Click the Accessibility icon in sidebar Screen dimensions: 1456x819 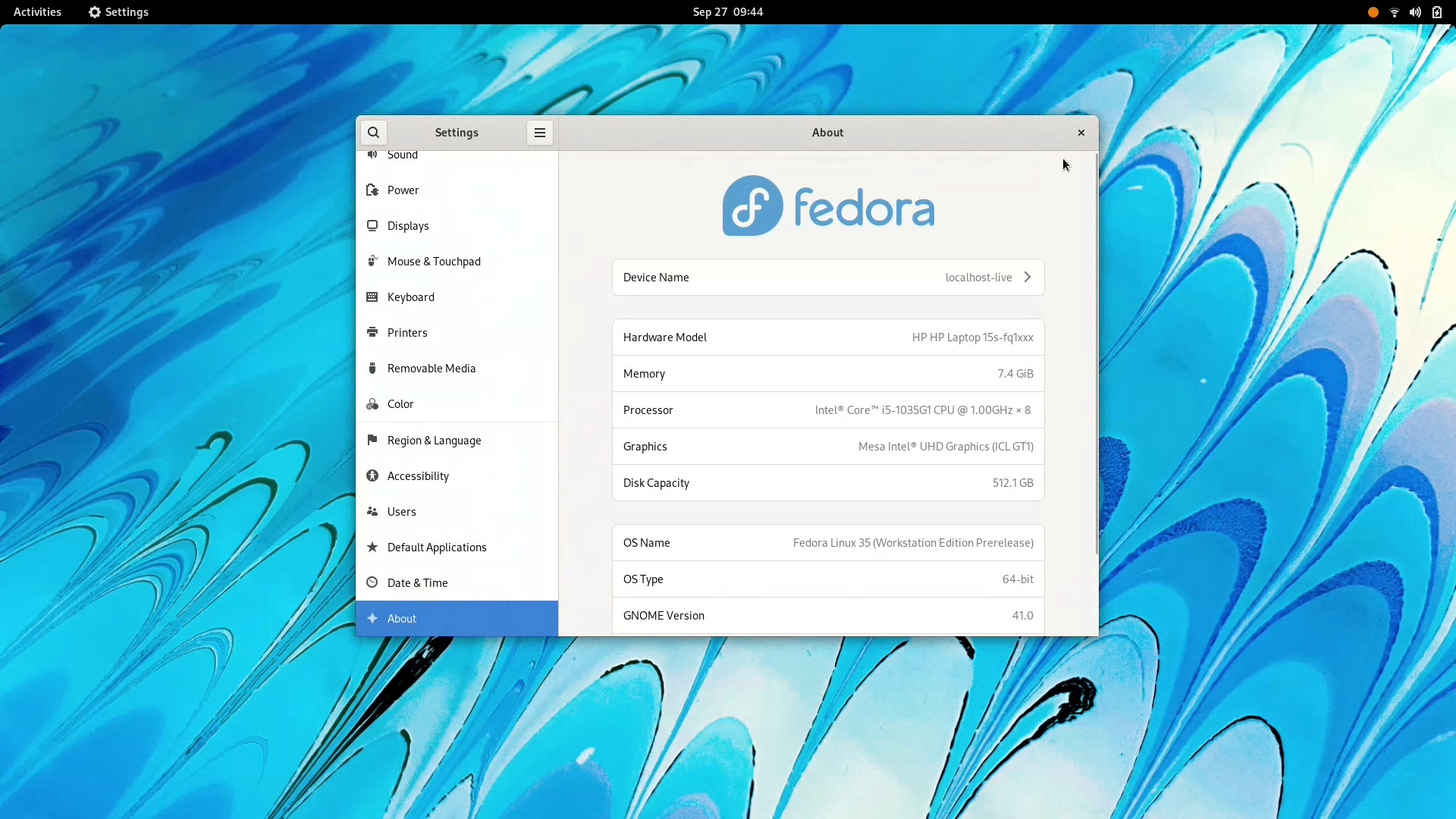(x=372, y=475)
